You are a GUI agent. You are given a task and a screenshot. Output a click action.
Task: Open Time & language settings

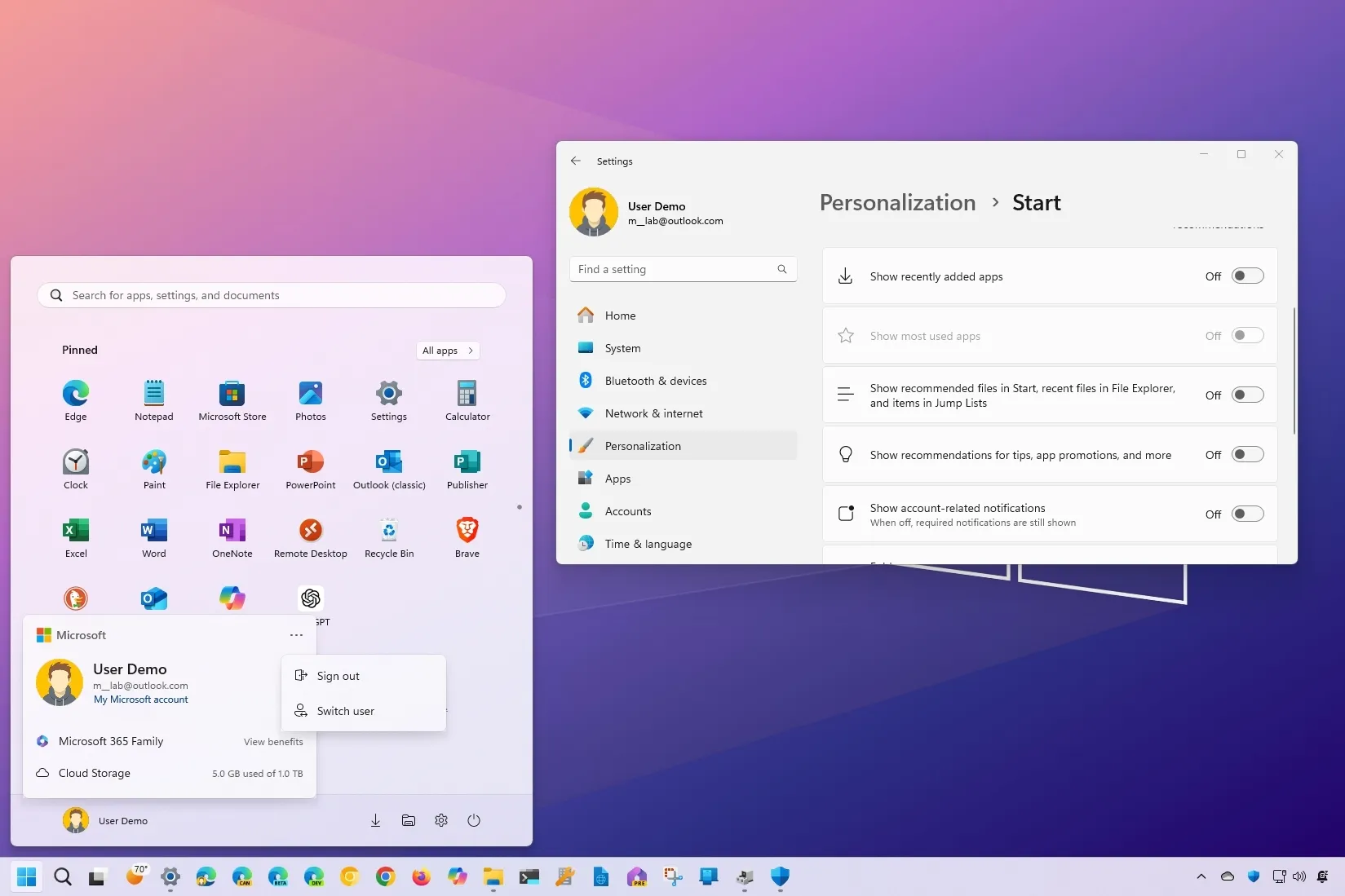[x=683, y=544]
